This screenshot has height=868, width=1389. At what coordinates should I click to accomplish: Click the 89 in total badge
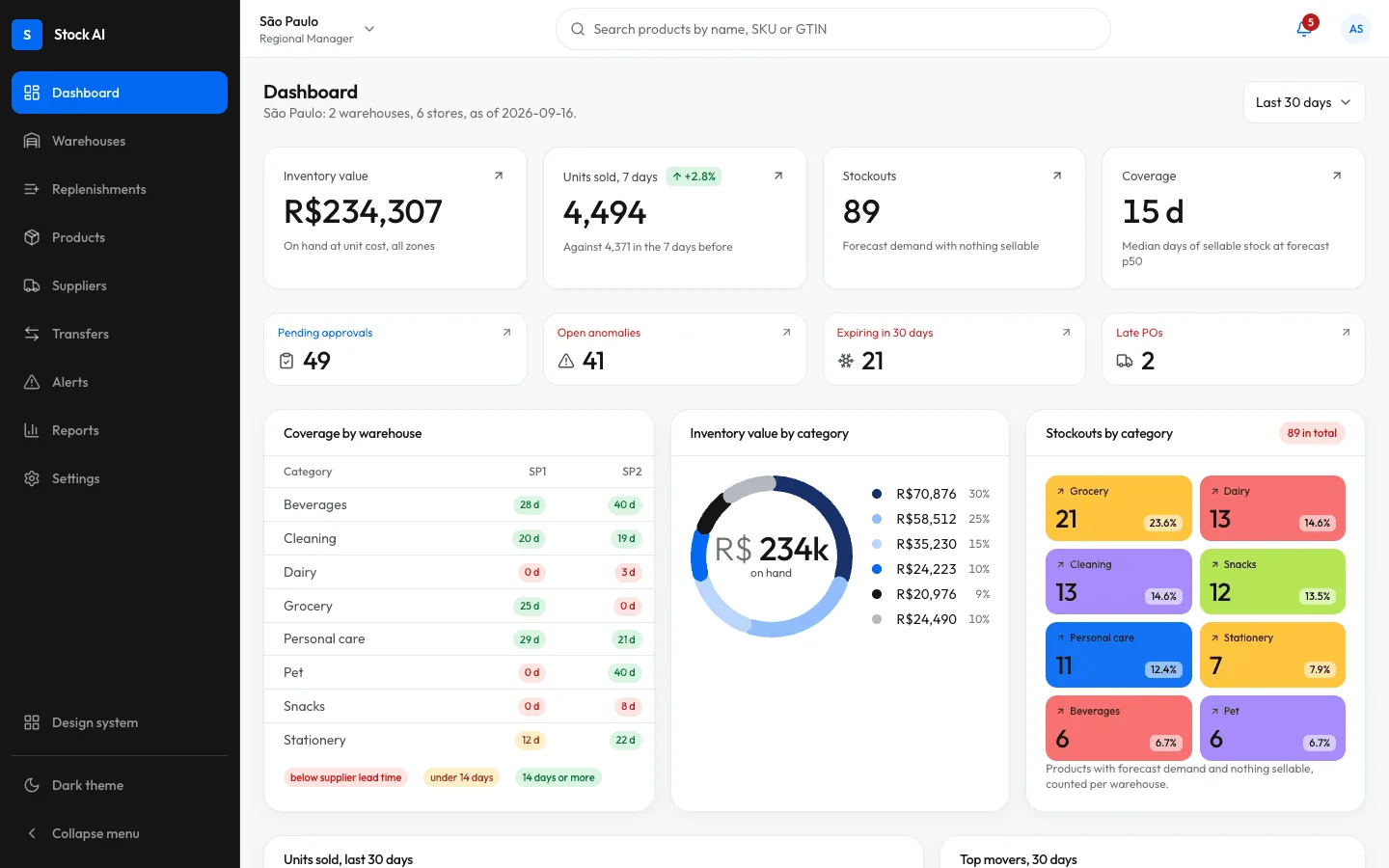tap(1312, 433)
